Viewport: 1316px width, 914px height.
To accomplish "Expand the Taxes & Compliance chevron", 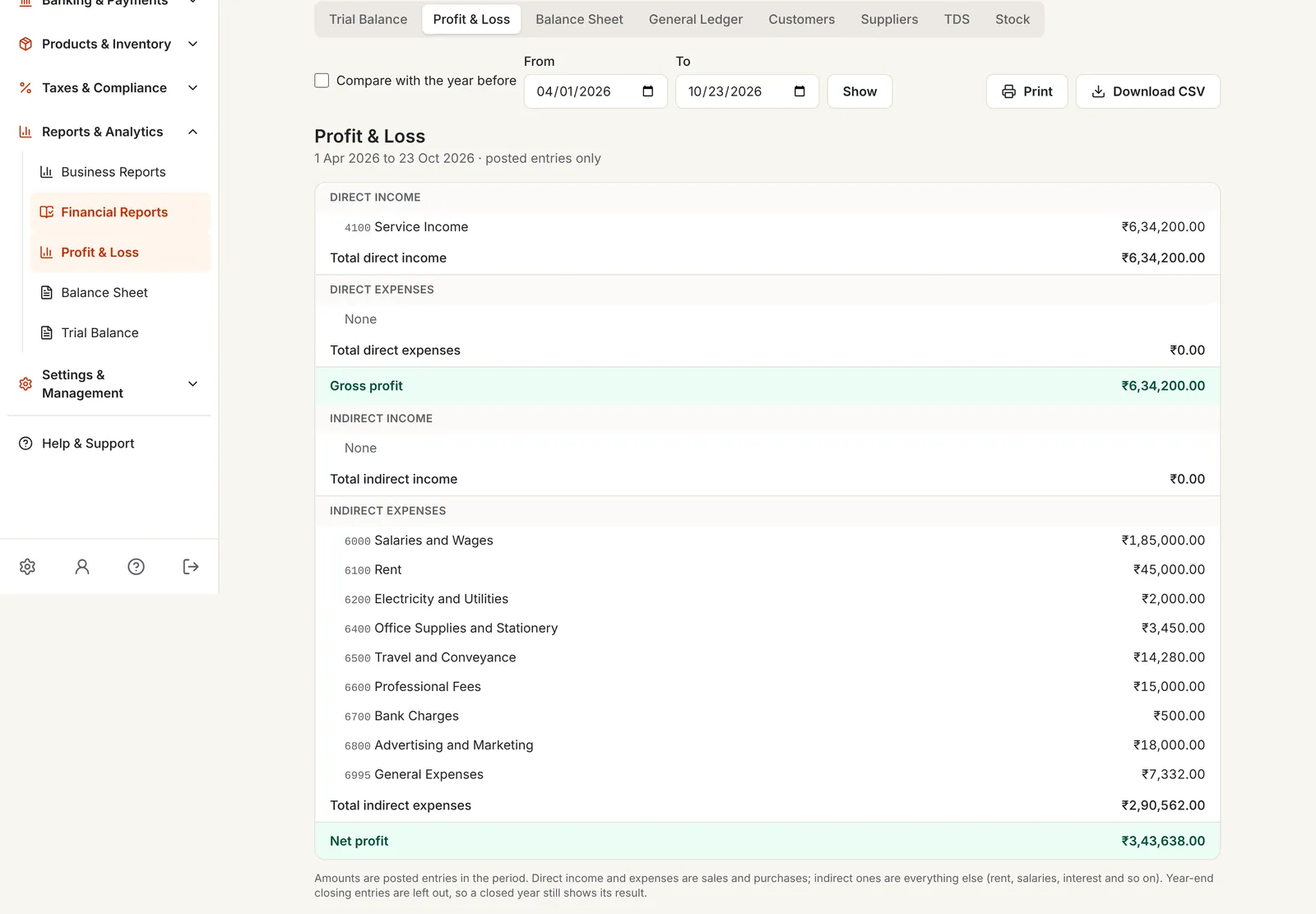I will pos(193,88).
